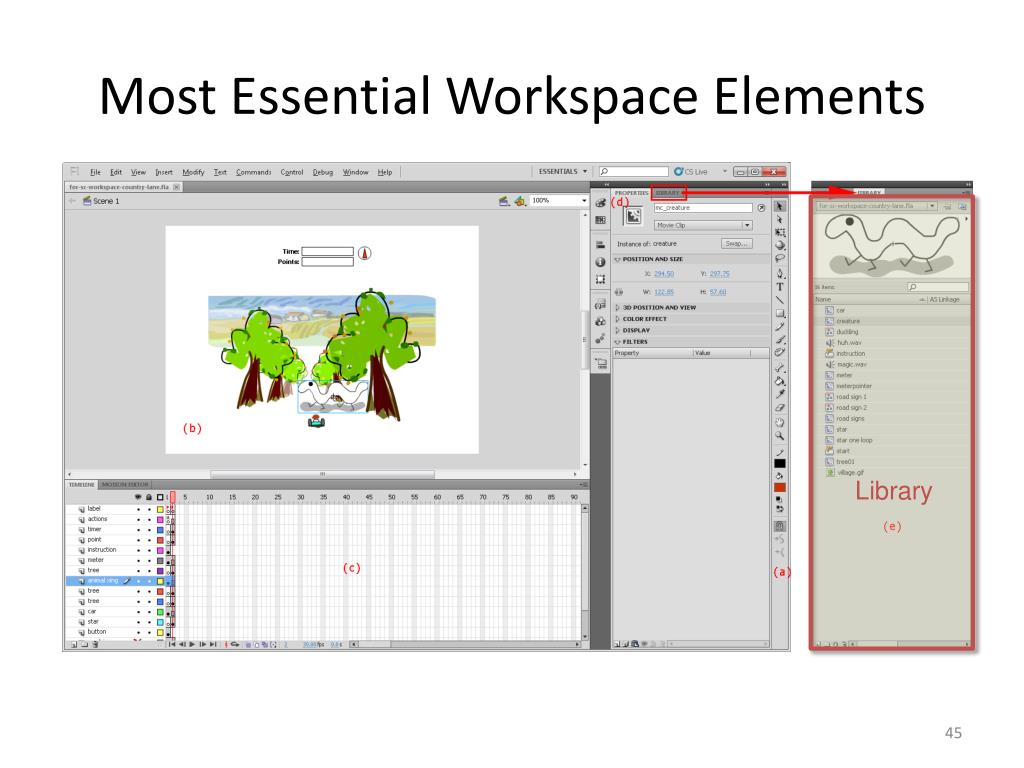Open the Align panel icon in dock
This screenshot has height=768, width=1024.
coord(600,245)
